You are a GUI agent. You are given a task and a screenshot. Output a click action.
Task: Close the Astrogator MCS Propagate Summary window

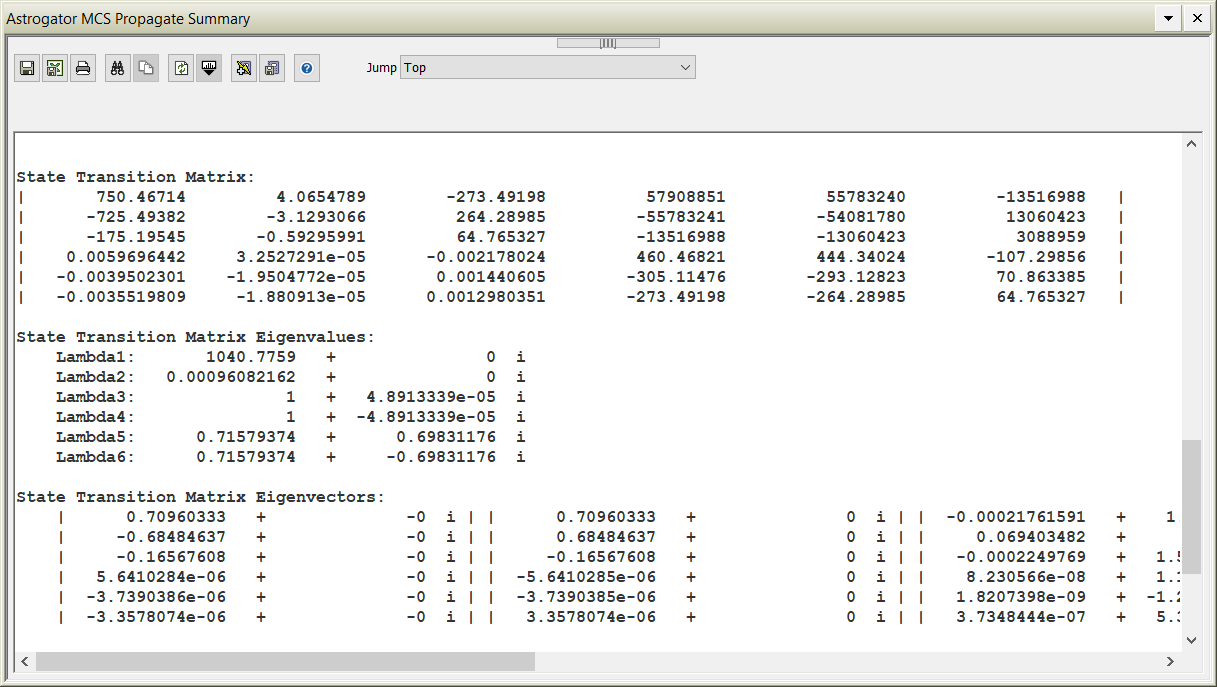(x=1197, y=18)
